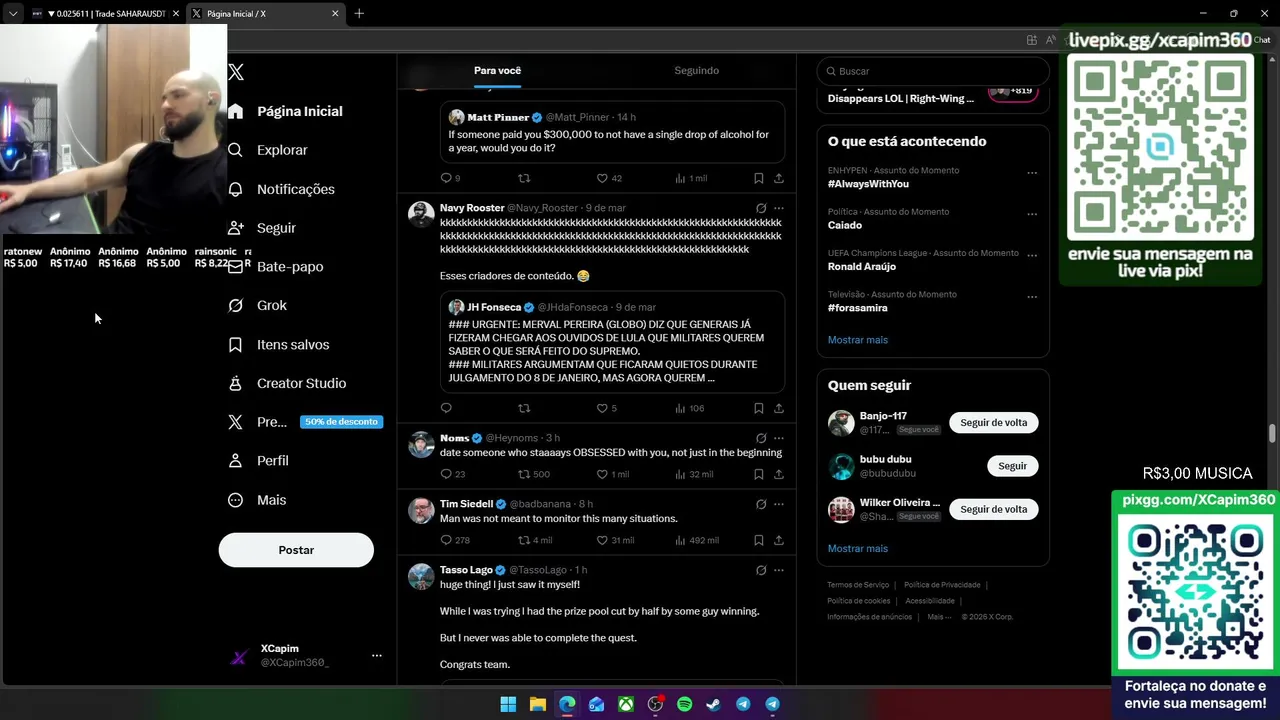Open XCapim account switcher menu
1280x720 pixels.
[x=376, y=656]
